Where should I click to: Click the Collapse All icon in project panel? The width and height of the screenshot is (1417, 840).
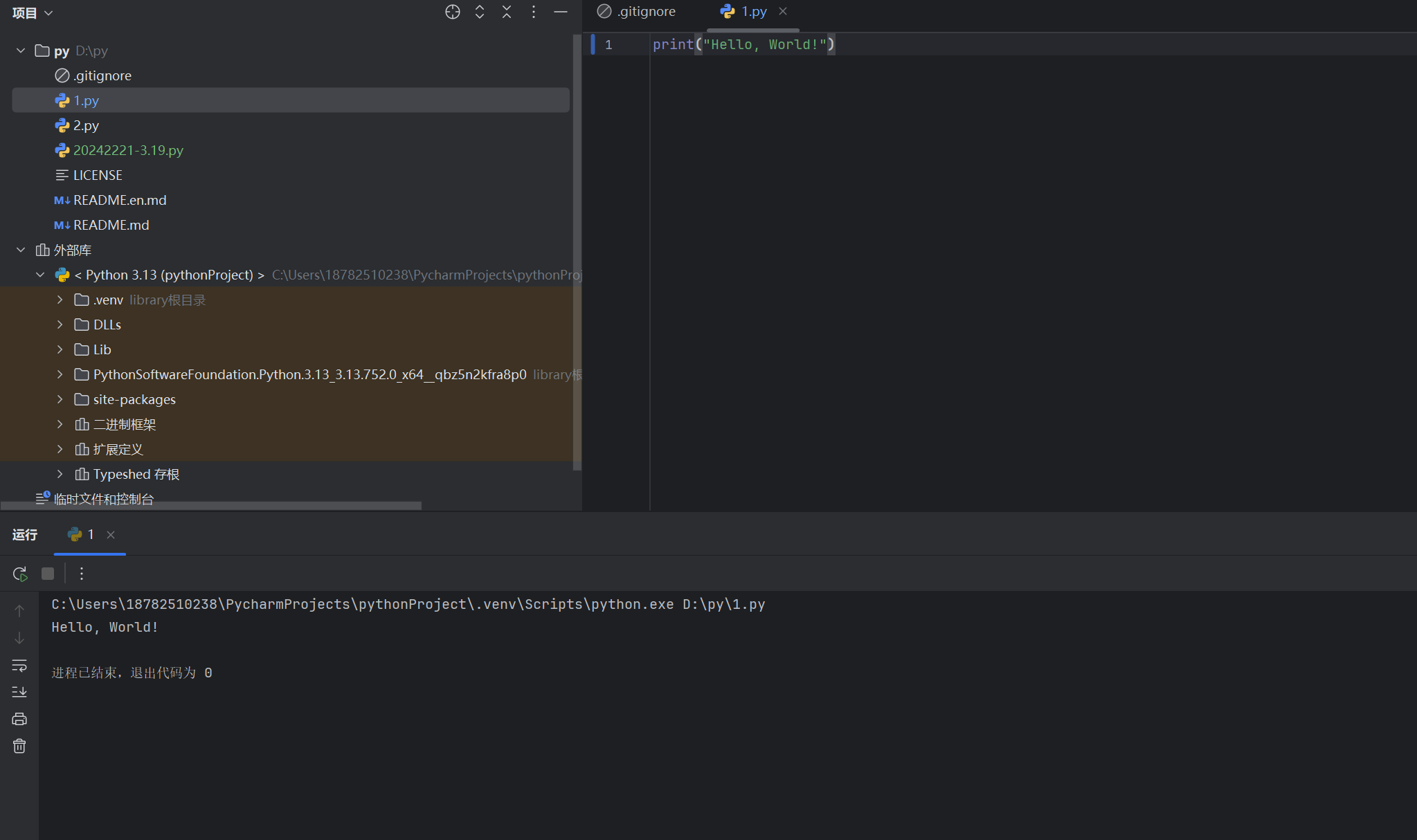click(507, 12)
